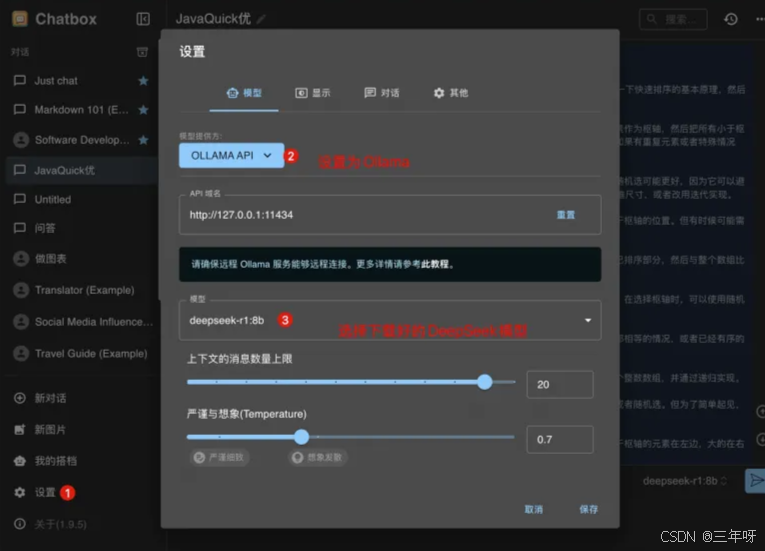Switch to the 其他 settings tab
This screenshot has height=551, width=765.
(451, 93)
